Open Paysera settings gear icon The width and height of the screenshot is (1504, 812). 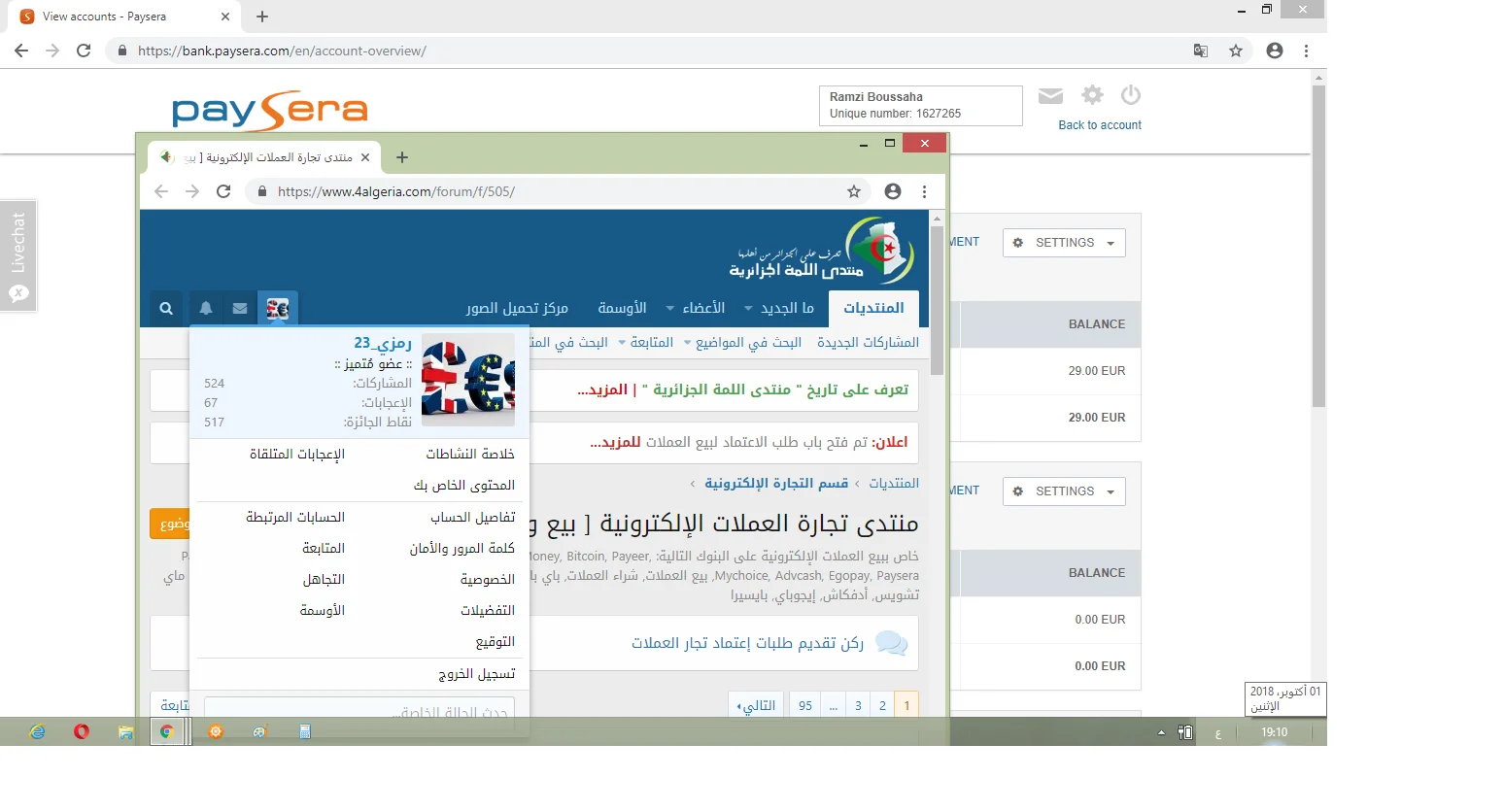(1093, 94)
